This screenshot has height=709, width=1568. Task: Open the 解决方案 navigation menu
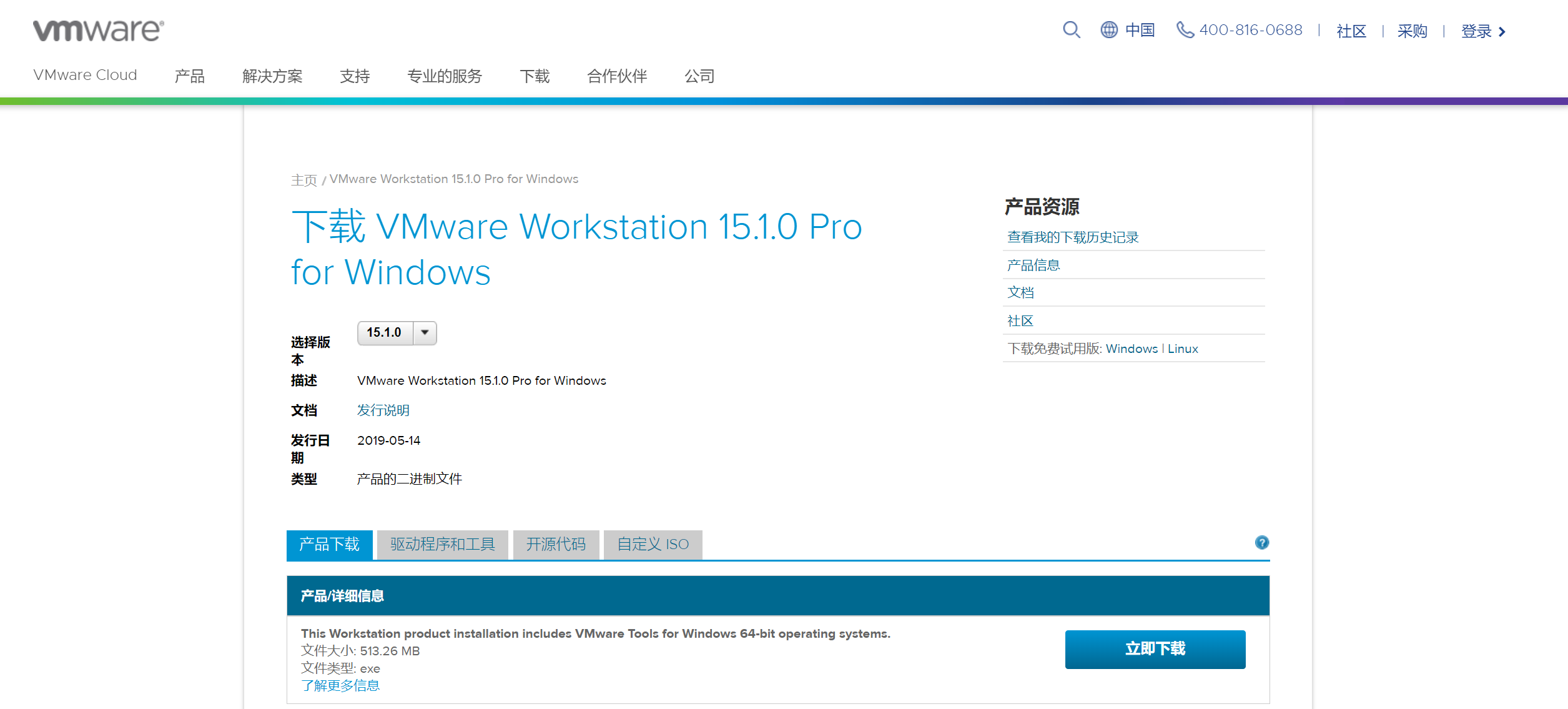click(272, 76)
